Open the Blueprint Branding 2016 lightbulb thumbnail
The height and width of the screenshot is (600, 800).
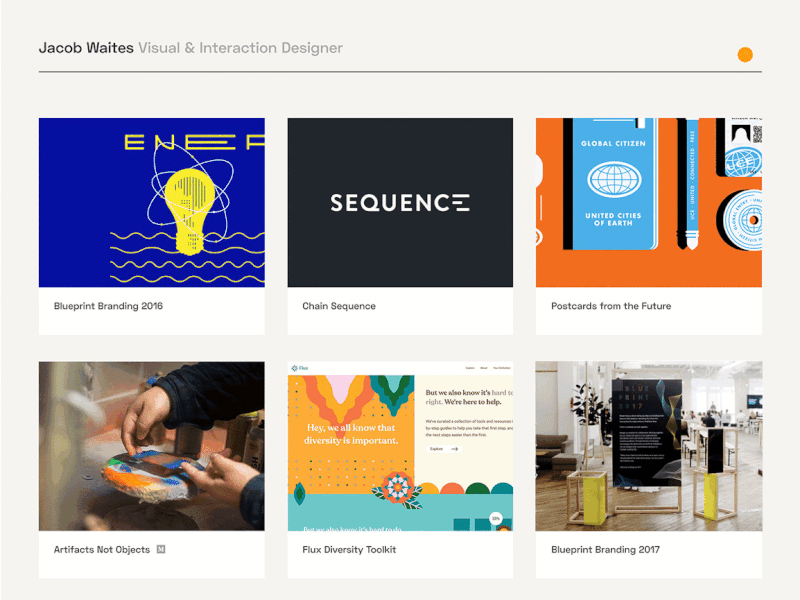point(152,203)
